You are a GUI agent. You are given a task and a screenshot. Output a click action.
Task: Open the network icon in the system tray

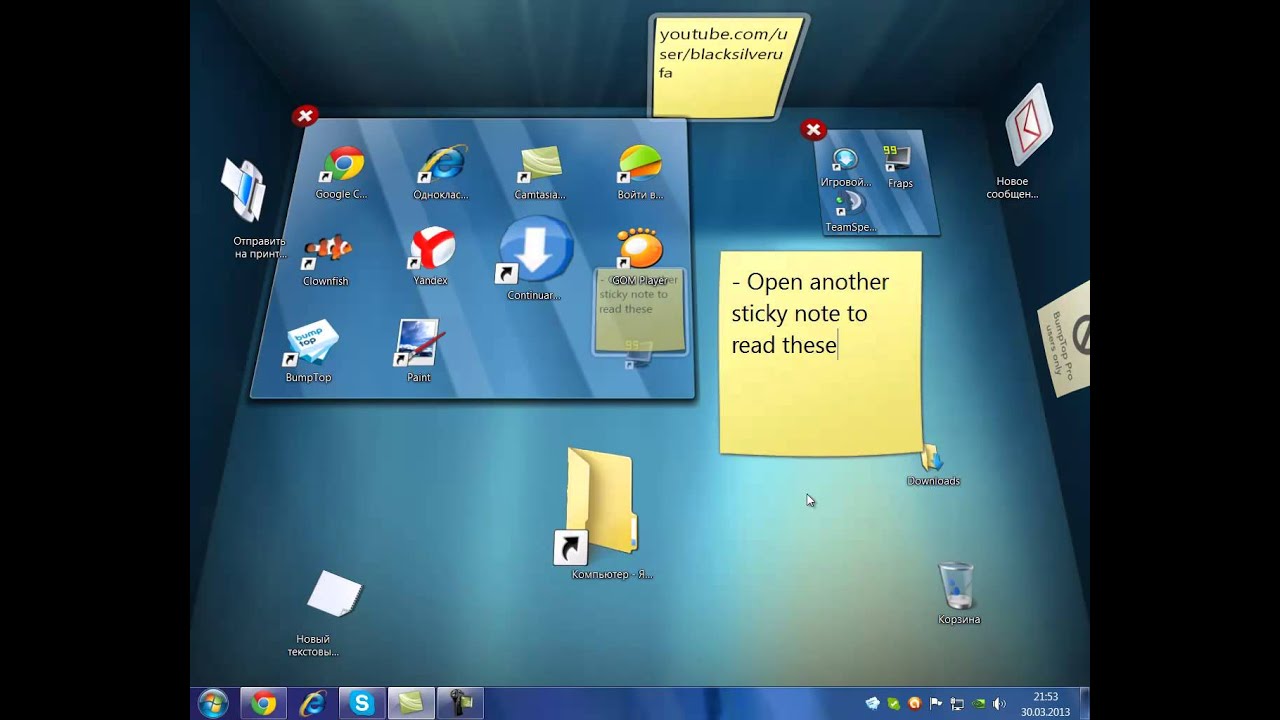957,704
